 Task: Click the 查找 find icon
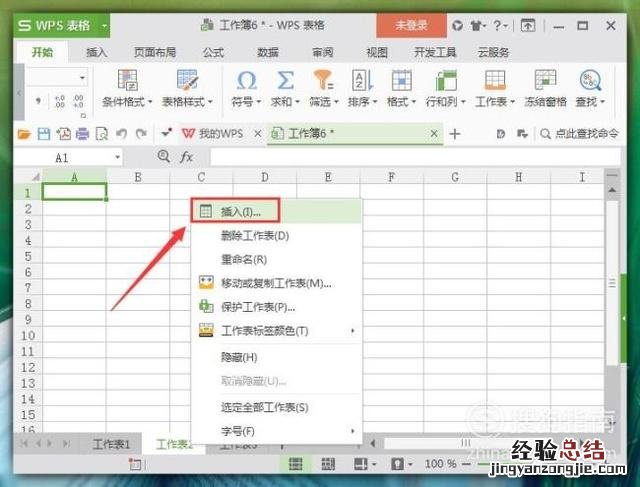pos(591,81)
